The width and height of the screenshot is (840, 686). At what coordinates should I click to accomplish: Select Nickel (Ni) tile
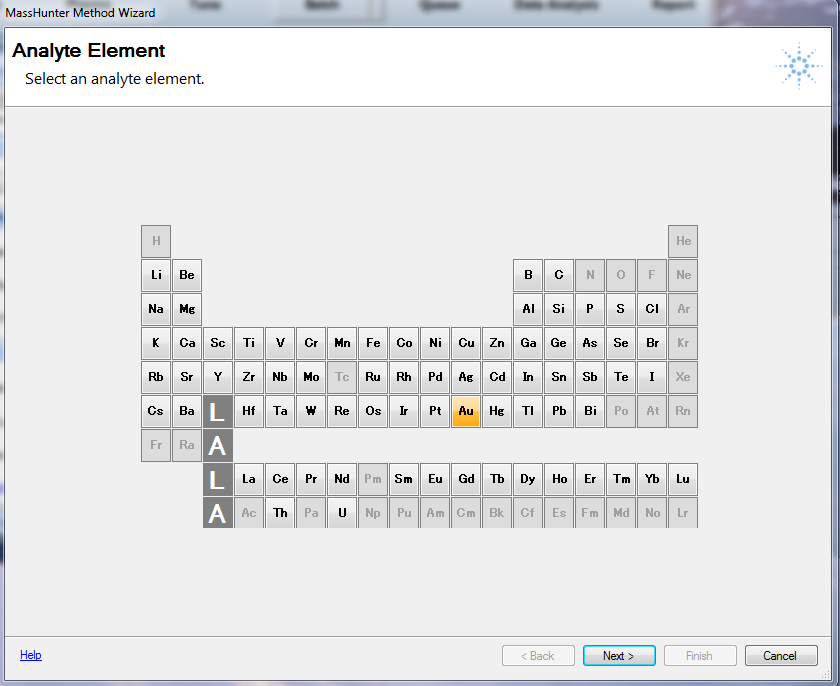pyautogui.click(x=435, y=343)
